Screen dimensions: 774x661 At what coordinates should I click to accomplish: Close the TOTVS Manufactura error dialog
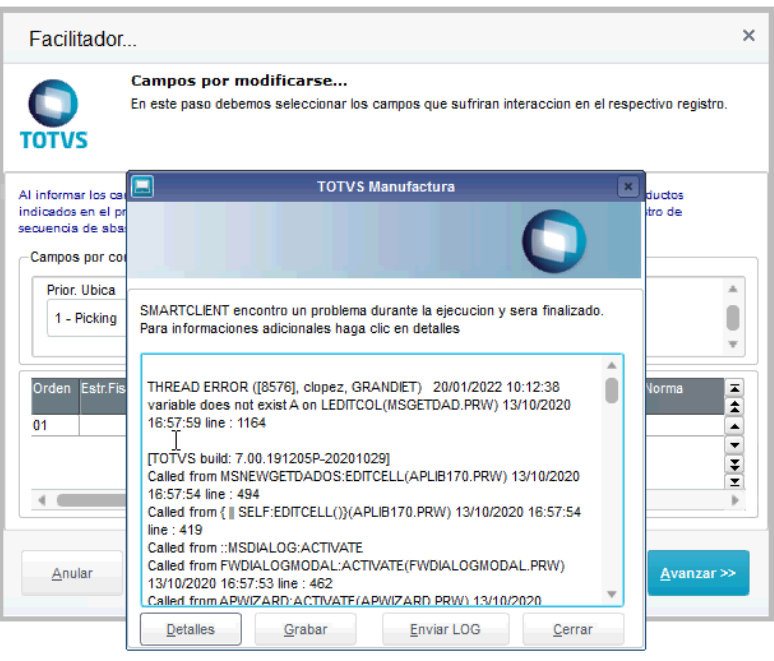point(628,187)
